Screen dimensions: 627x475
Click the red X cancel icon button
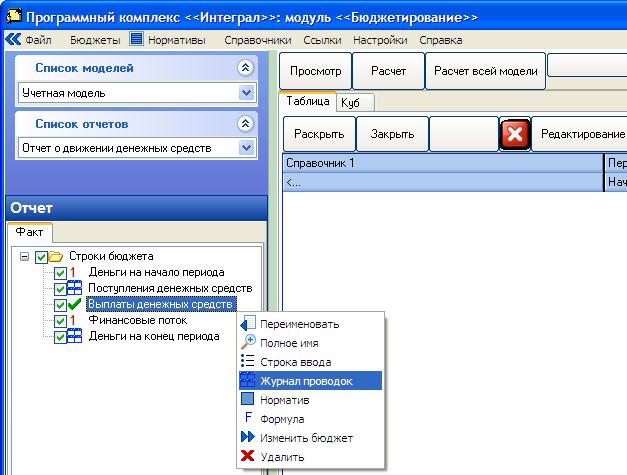515,134
